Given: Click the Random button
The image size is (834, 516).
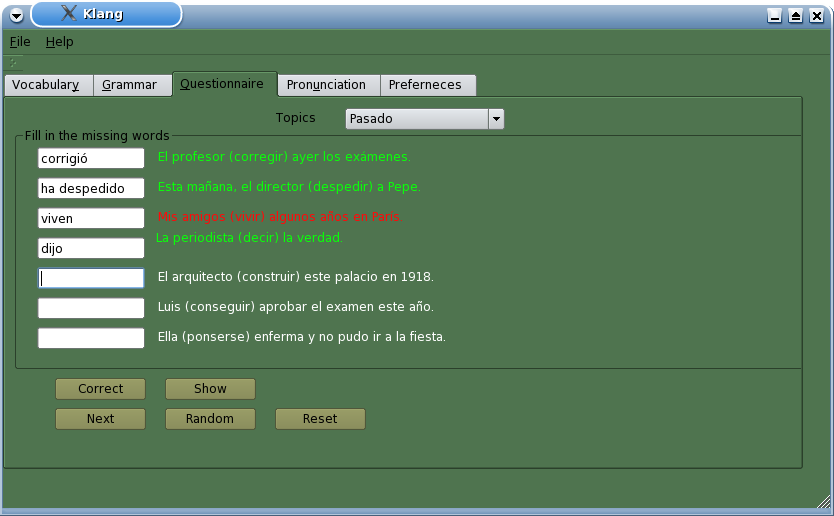Looking at the screenshot, I should [x=210, y=419].
